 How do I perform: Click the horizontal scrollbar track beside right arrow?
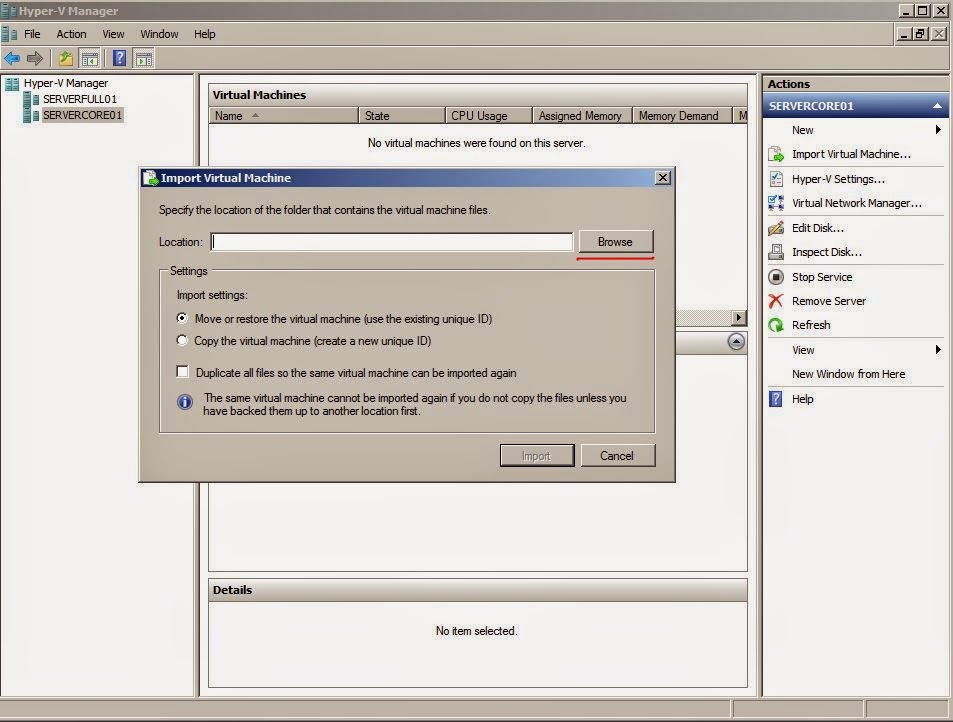click(x=703, y=317)
